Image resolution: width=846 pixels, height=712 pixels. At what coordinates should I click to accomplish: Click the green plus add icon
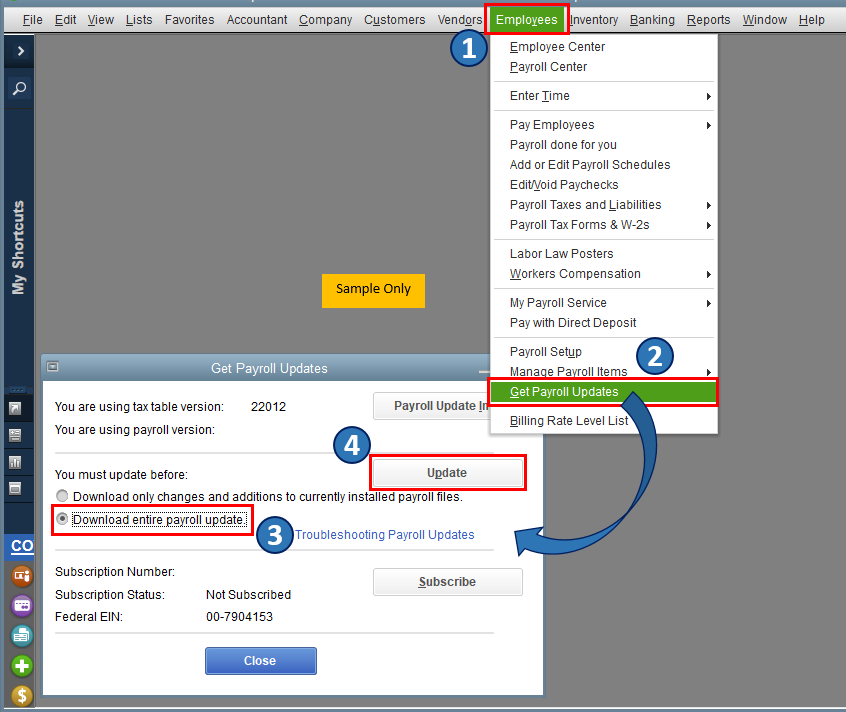(x=22, y=666)
